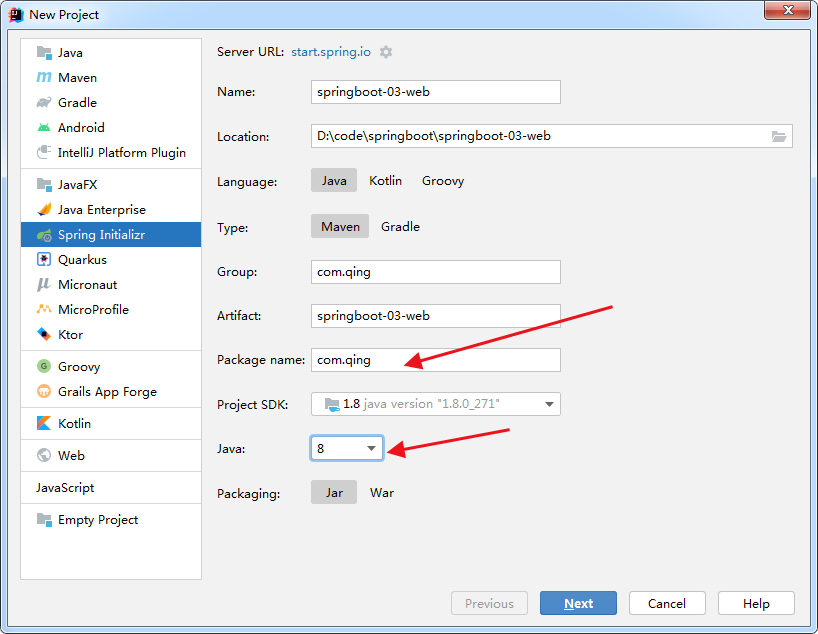
Task: Select Micronaut generator label
Action: pos(88,285)
